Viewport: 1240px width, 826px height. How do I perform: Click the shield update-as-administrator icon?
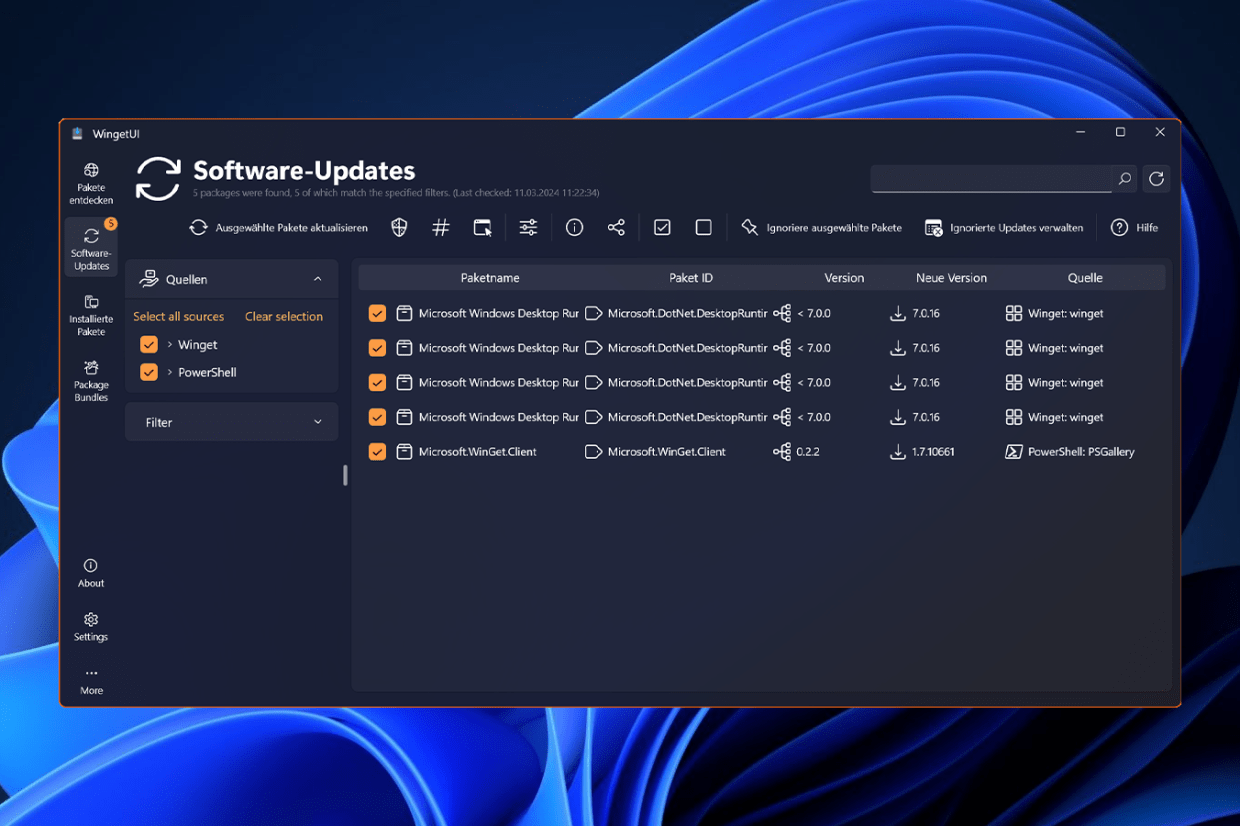(x=399, y=228)
